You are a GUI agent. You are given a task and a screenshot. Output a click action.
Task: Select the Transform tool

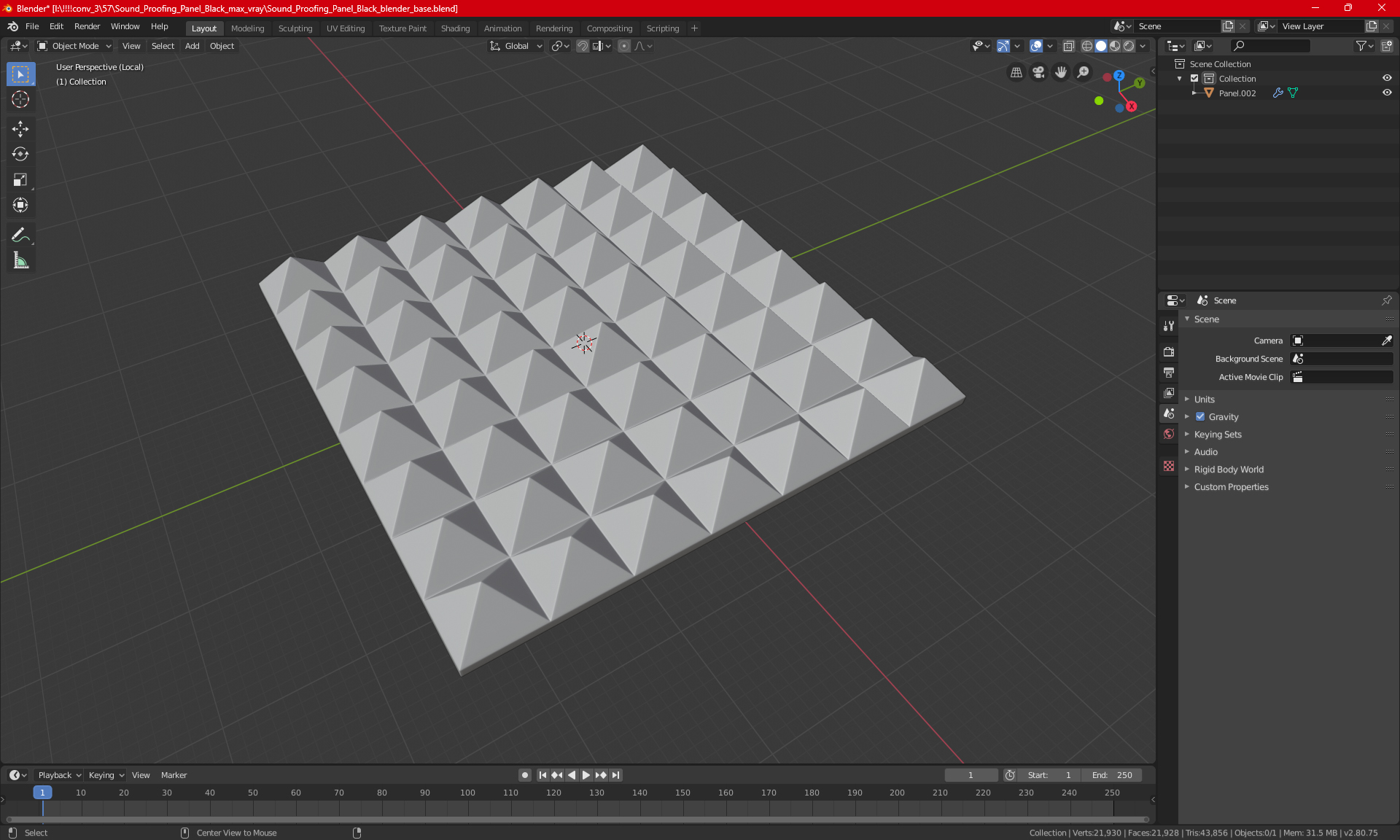[20, 206]
